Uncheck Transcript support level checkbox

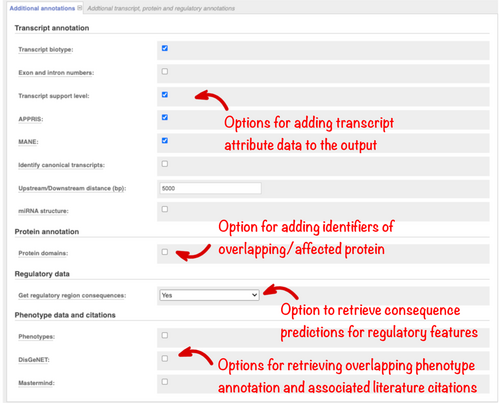pos(165,95)
